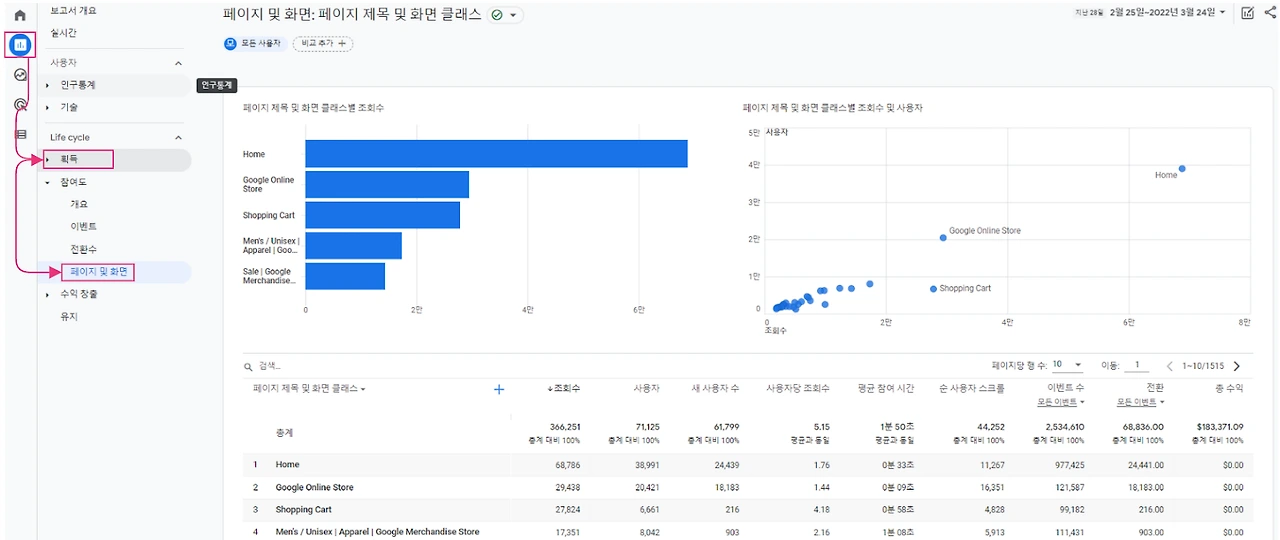Click the search magnifier icon above the table
1280x540 pixels.
pos(249,366)
